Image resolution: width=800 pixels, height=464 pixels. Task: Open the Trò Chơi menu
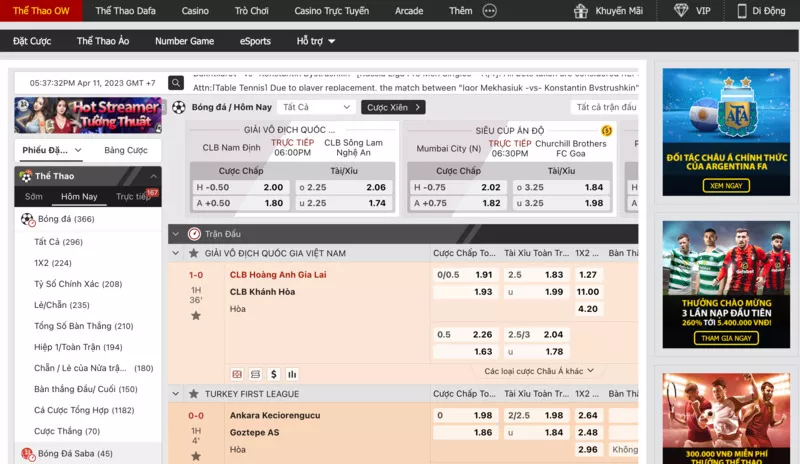[x=252, y=11]
